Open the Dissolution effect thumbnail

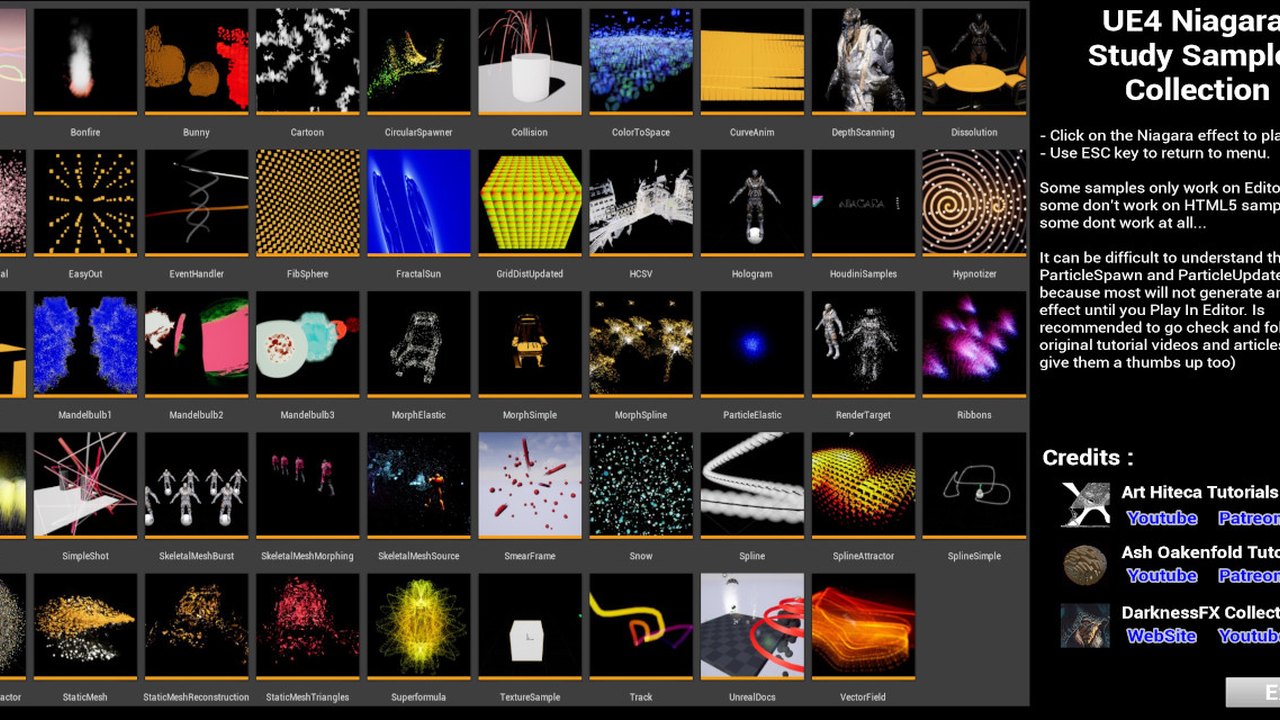pyautogui.click(x=973, y=62)
